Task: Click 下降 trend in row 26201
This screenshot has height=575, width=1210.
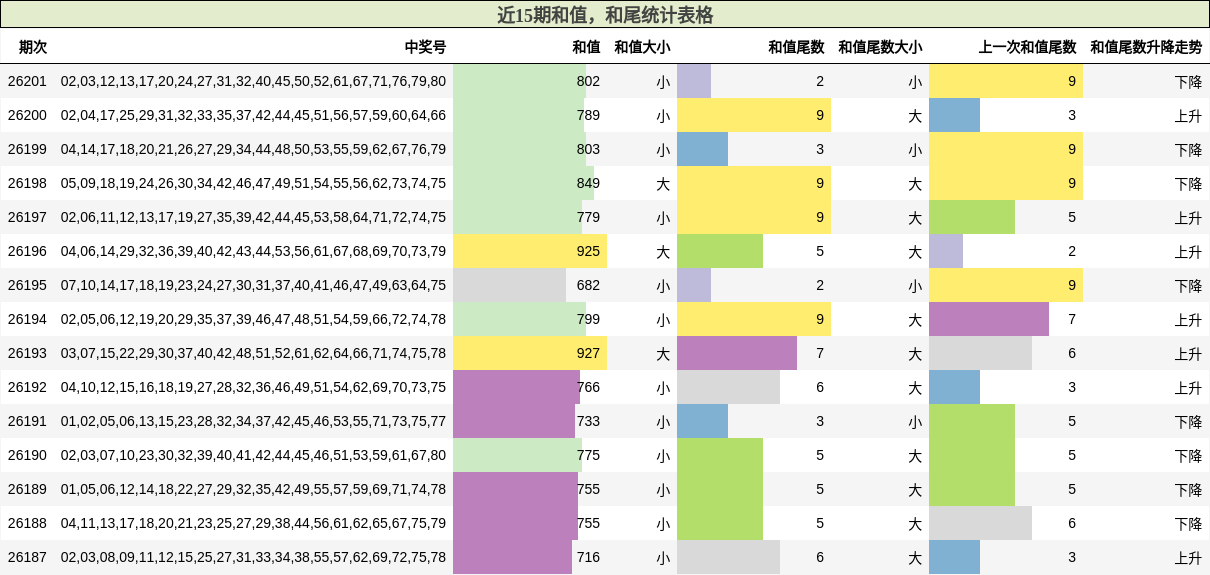Action: click(1188, 81)
